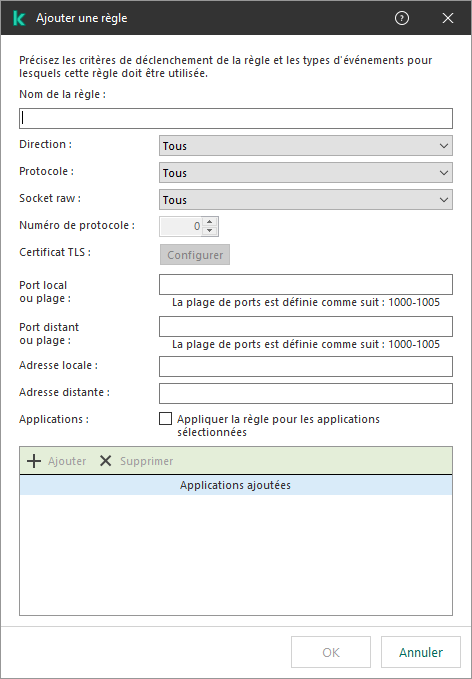Expand the Protocole combo box
This screenshot has width=472, height=679.
click(x=306, y=173)
